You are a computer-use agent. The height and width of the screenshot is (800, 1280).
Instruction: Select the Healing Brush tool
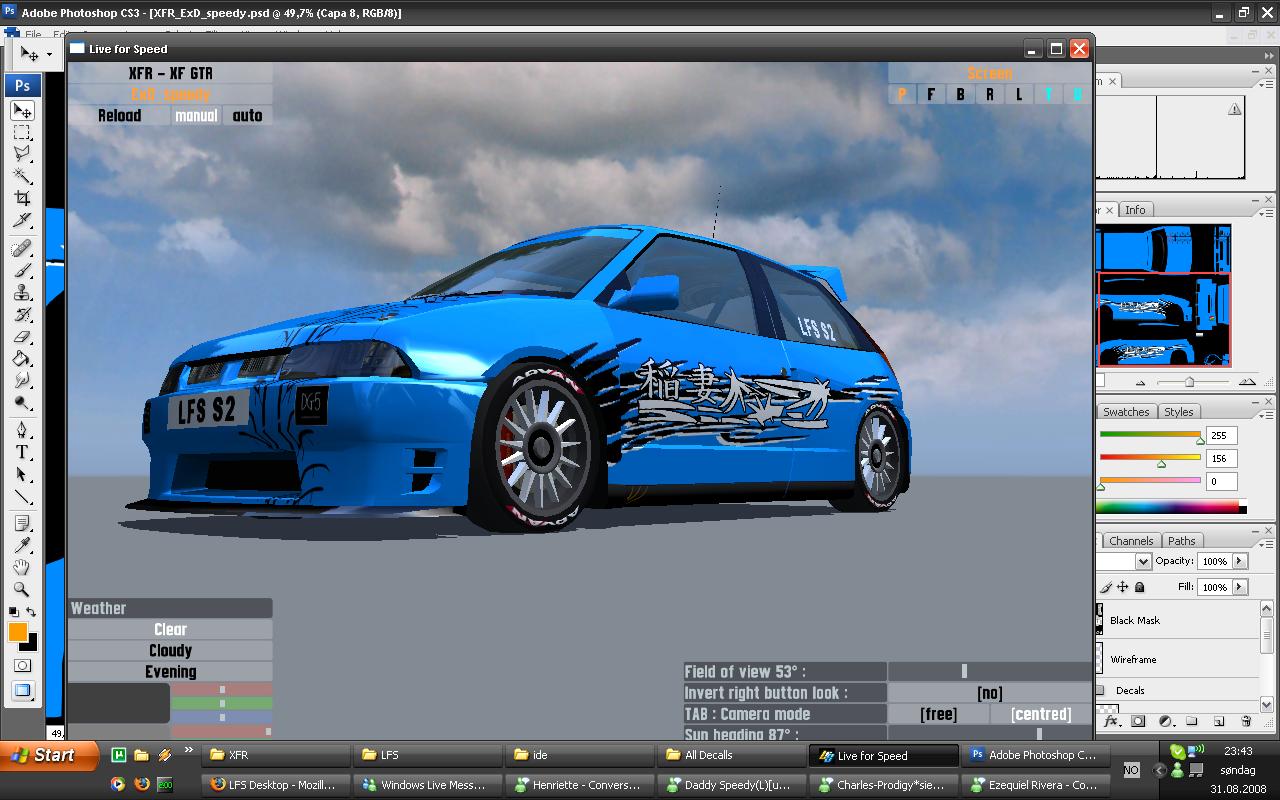point(22,248)
